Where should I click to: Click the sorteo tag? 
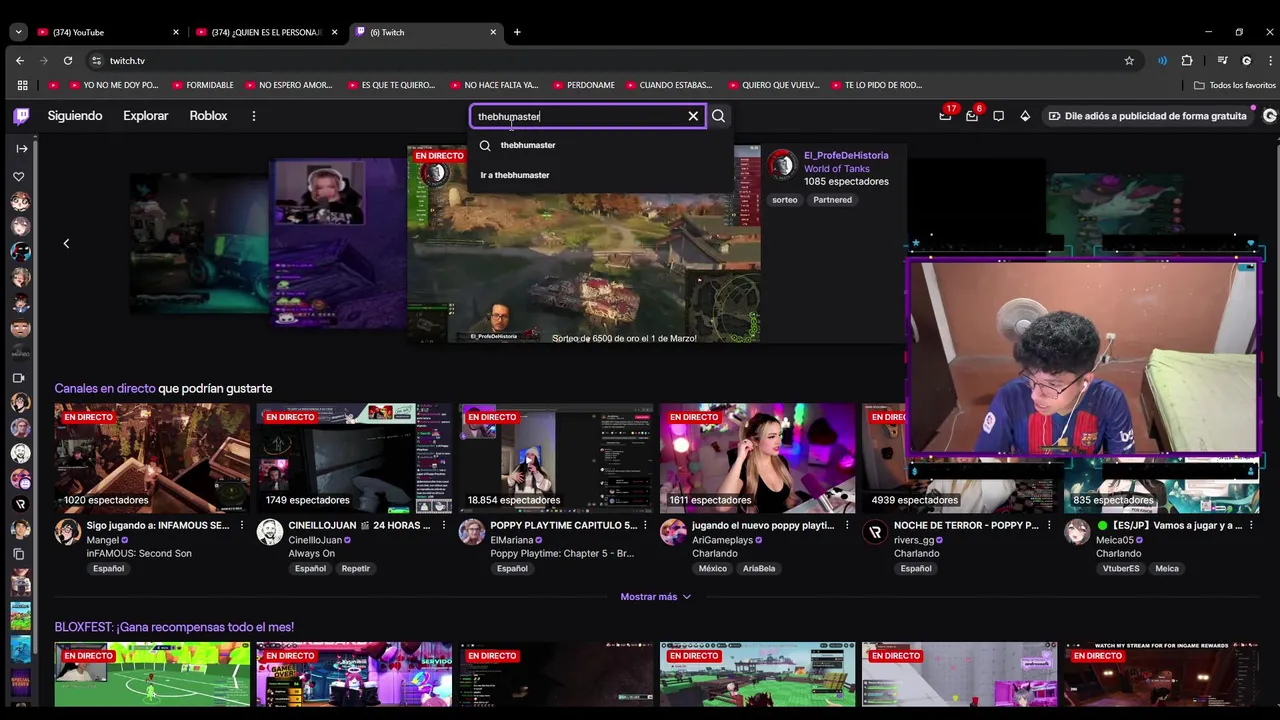pos(785,200)
